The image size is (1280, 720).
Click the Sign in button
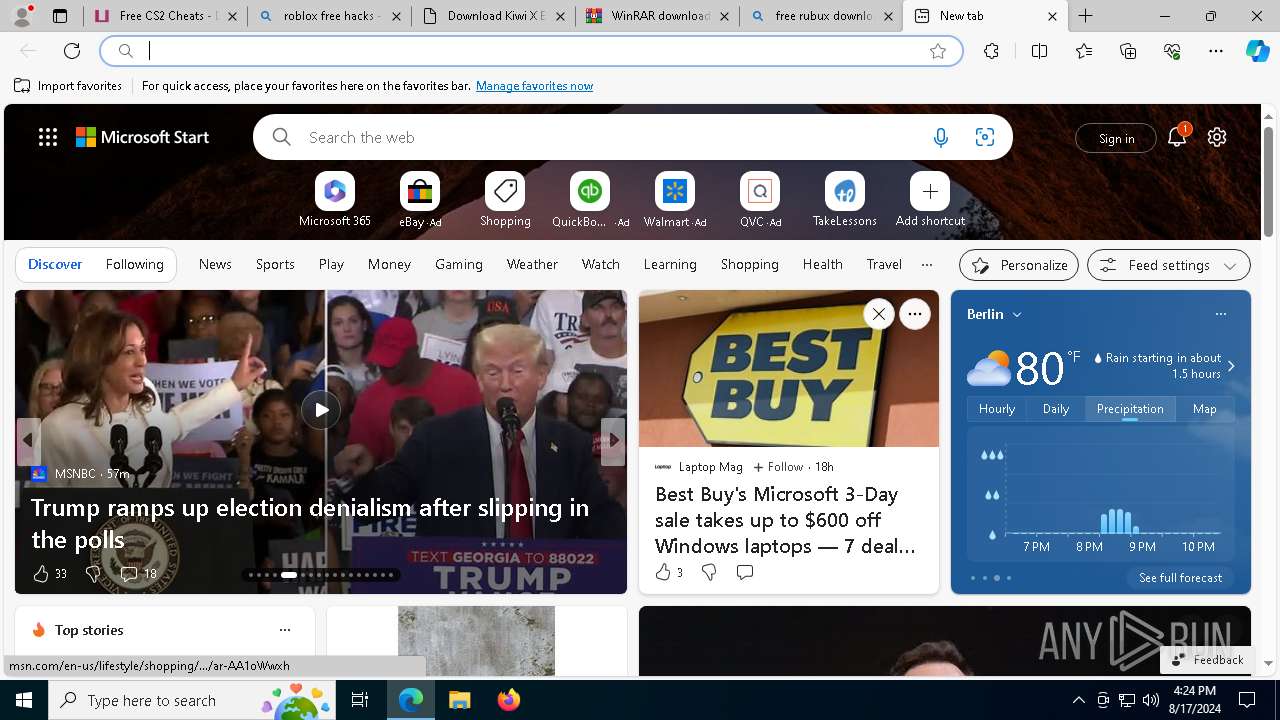click(1116, 138)
